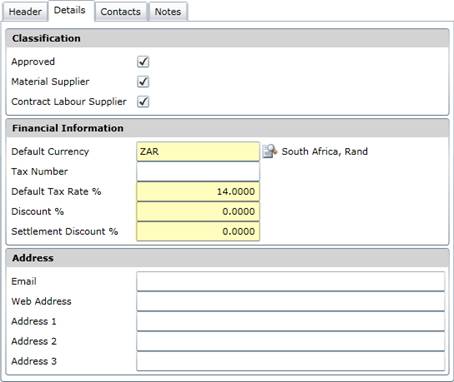454x382 pixels.
Task: Uncheck the Material Supplier checkbox
Action: tap(143, 82)
